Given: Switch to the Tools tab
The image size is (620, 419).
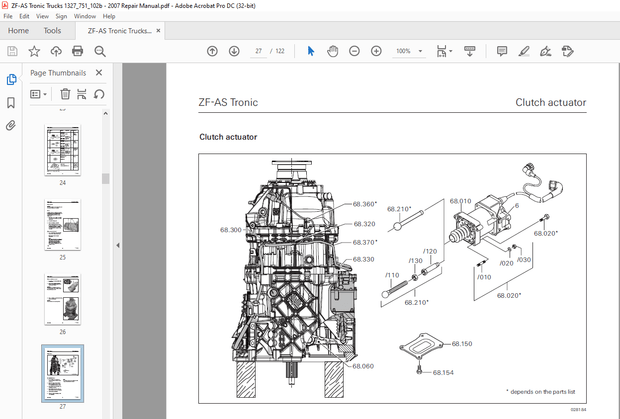Looking at the screenshot, I should tap(52, 30).
